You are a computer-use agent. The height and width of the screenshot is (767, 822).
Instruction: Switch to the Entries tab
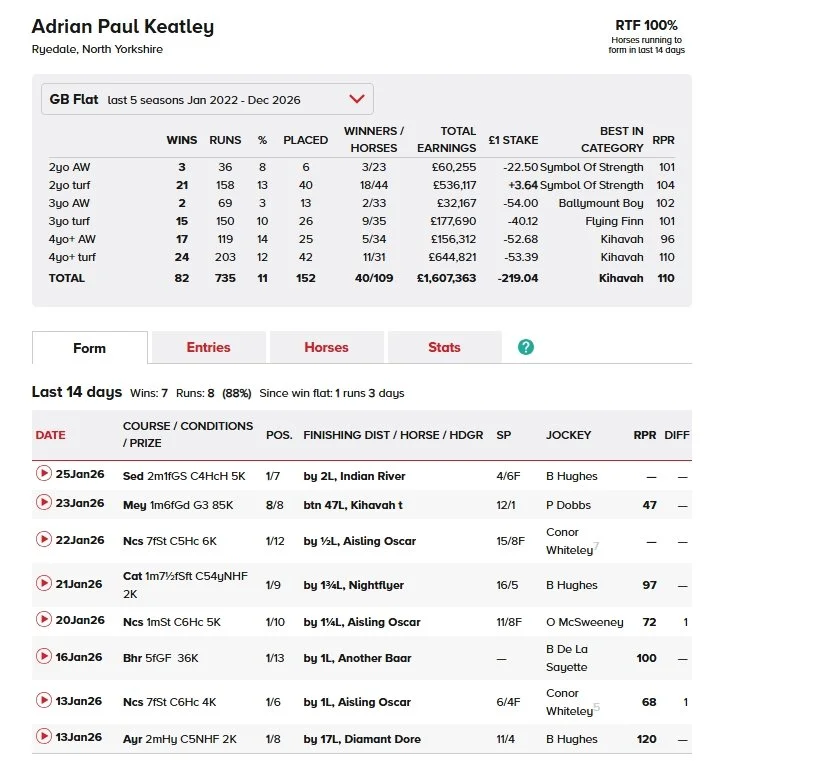pos(208,347)
